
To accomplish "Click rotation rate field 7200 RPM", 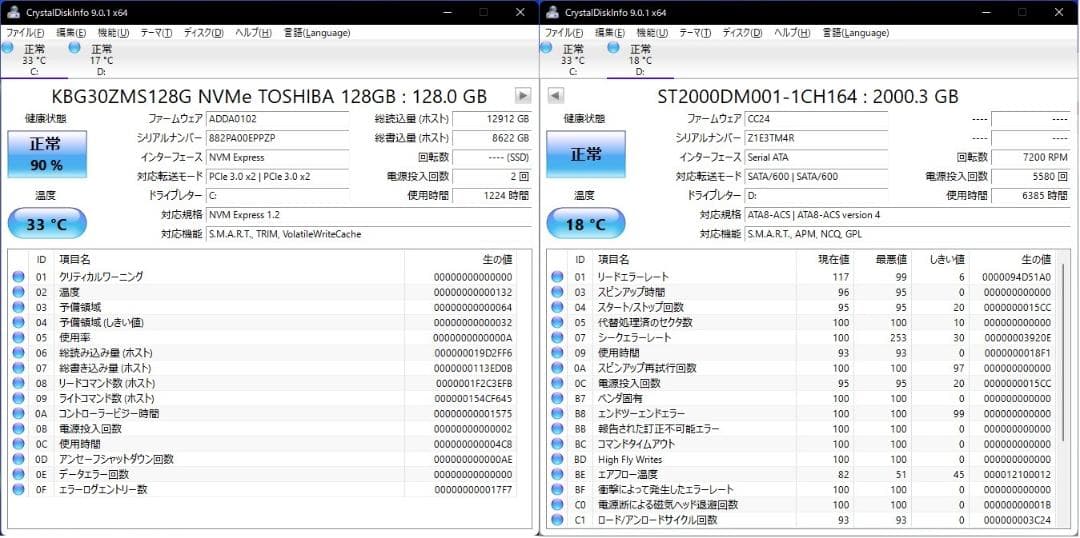I will [x=1031, y=157].
